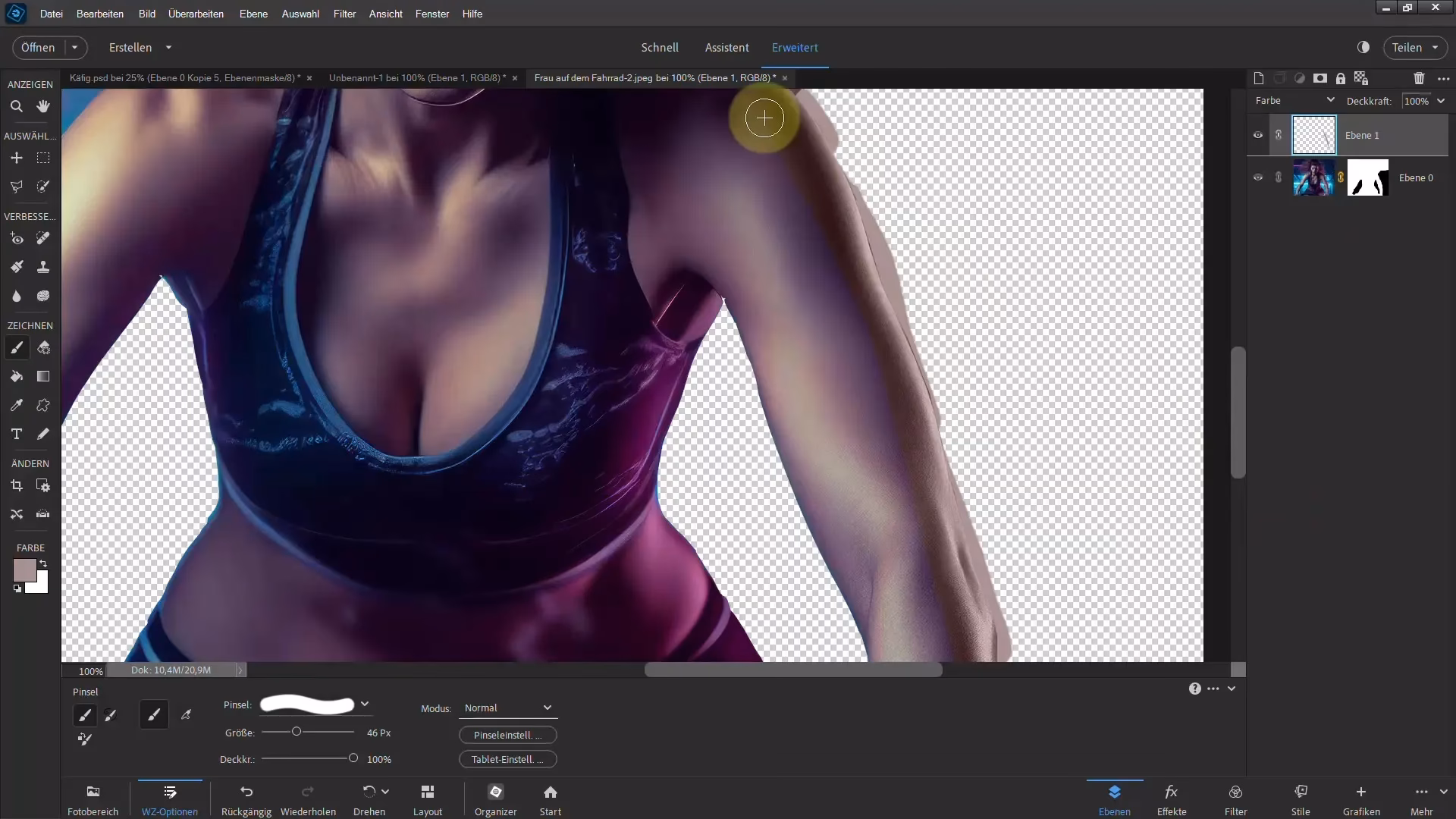
Task: Open the Farbe blend mode dropdown
Action: pyautogui.click(x=1294, y=100)
